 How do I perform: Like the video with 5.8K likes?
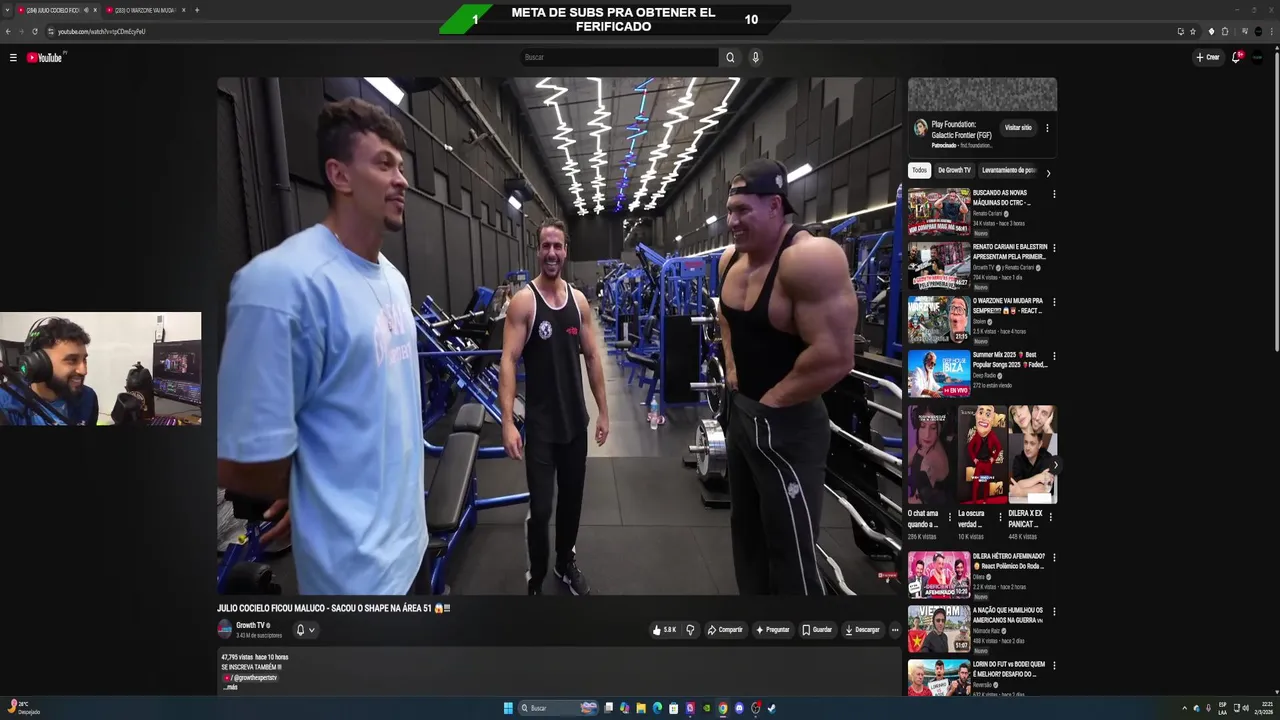pyautogui.click(x=665, y=630)
